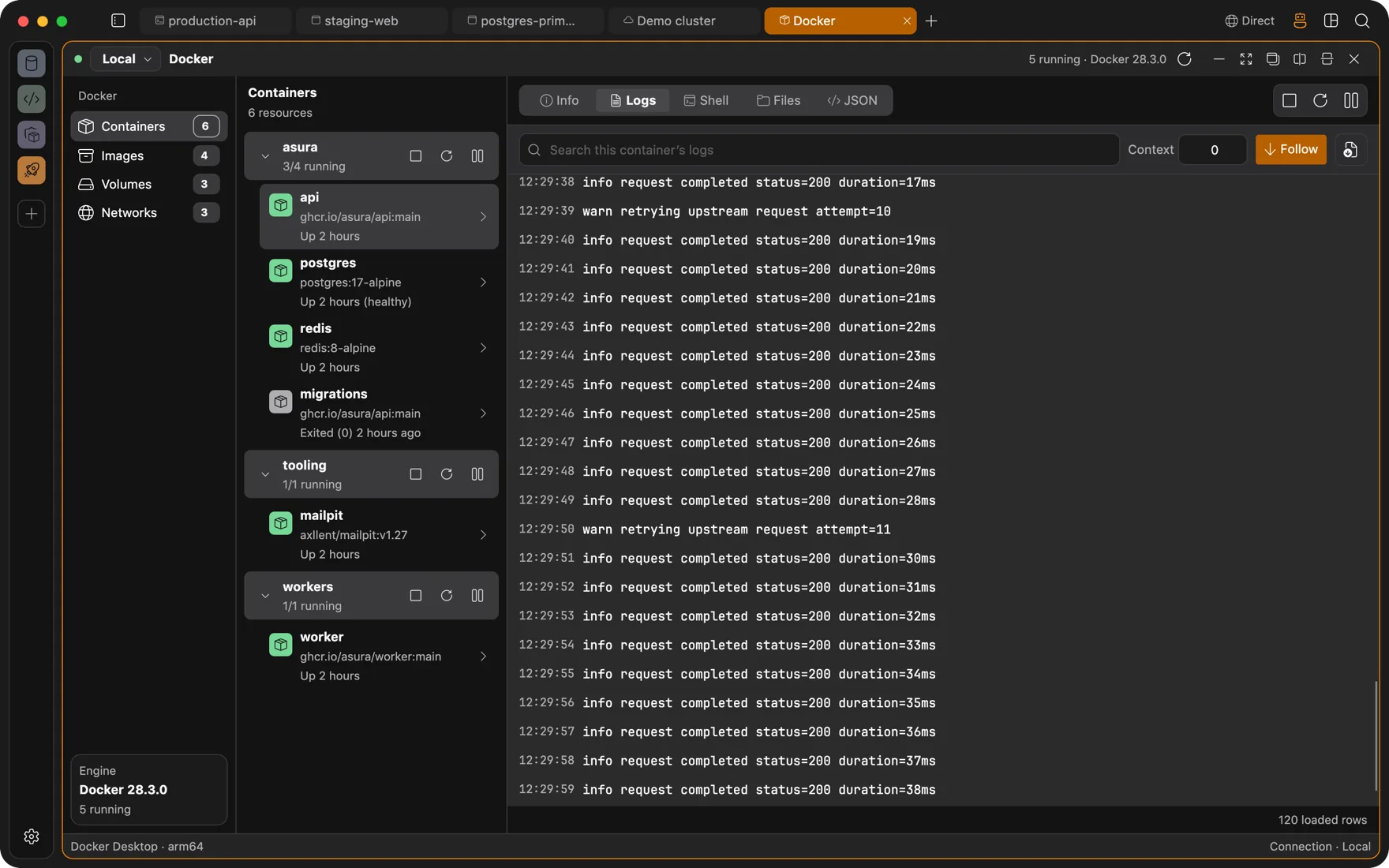Viewport: 1389px width, 868px height.
Task: Open the database sidebar icon
Action: click(x=32, y=63)
